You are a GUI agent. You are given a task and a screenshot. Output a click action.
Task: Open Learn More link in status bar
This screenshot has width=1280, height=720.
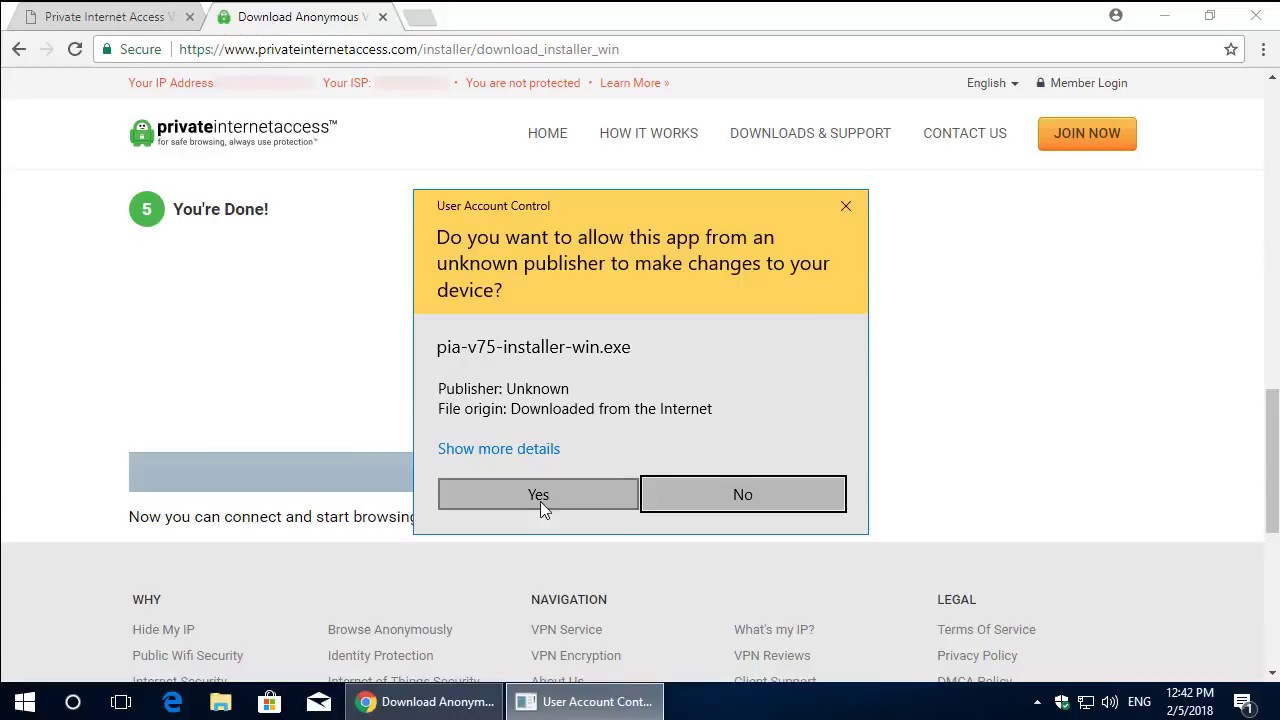(634, 83)
